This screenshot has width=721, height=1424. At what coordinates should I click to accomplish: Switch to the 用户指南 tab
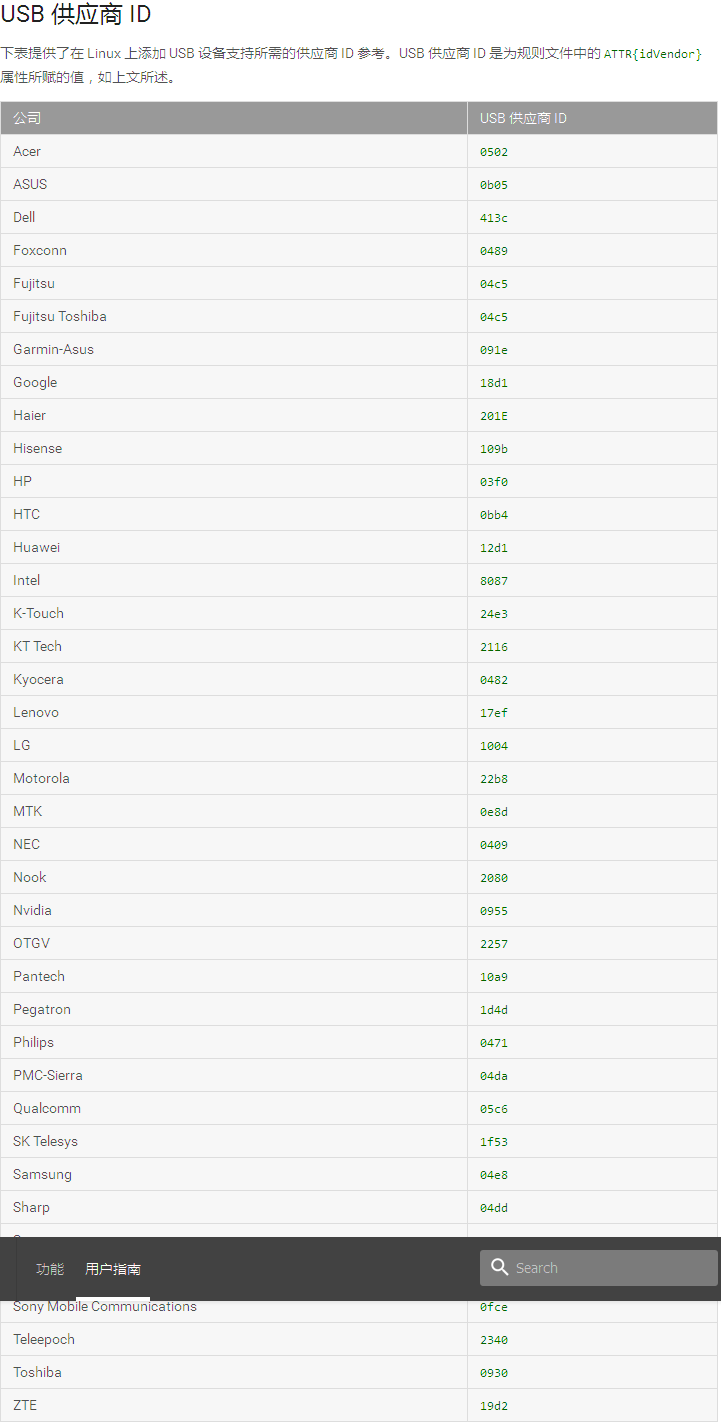[x=113, y=1269]
